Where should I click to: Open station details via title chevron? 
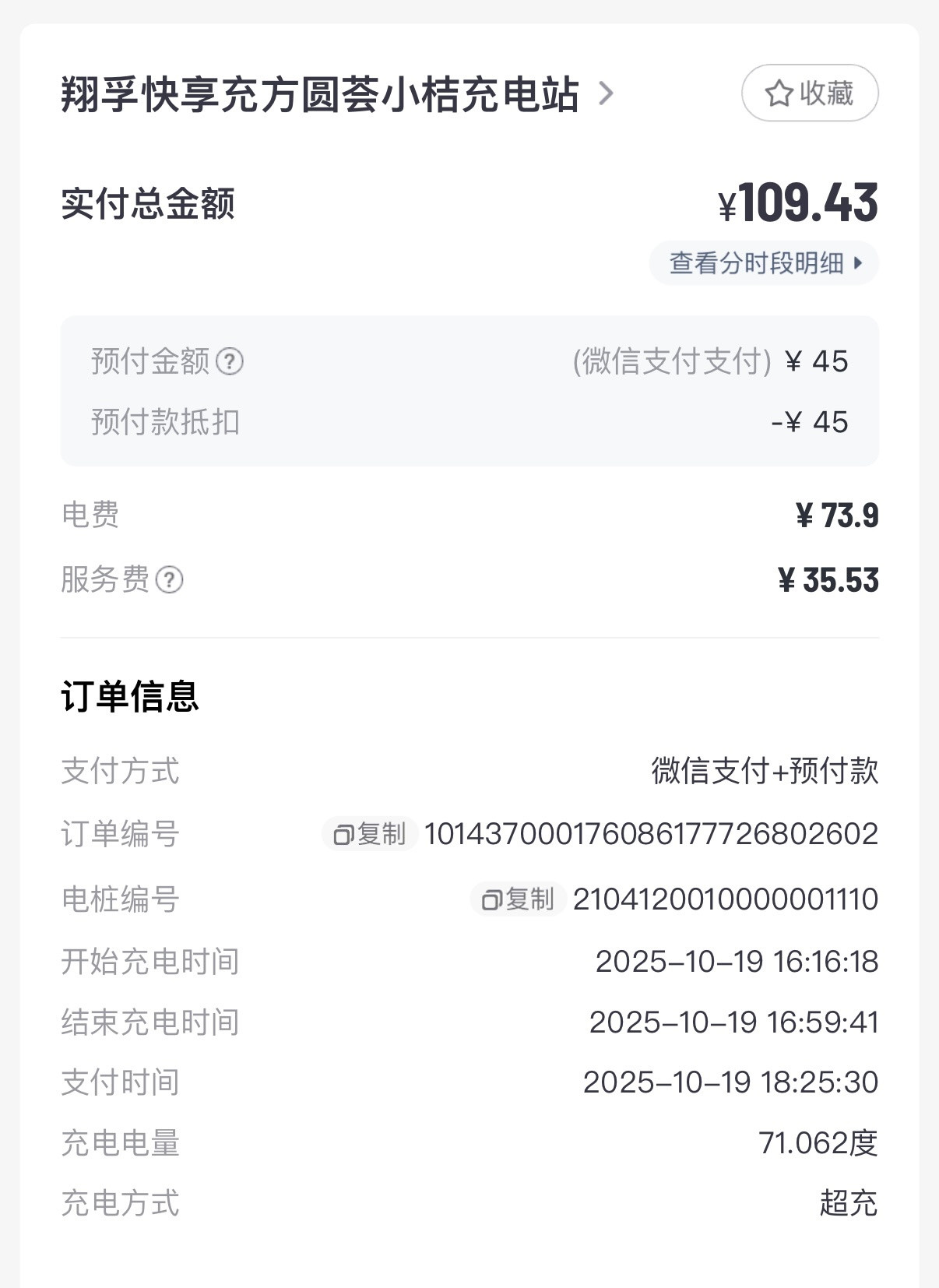(606, 94)
